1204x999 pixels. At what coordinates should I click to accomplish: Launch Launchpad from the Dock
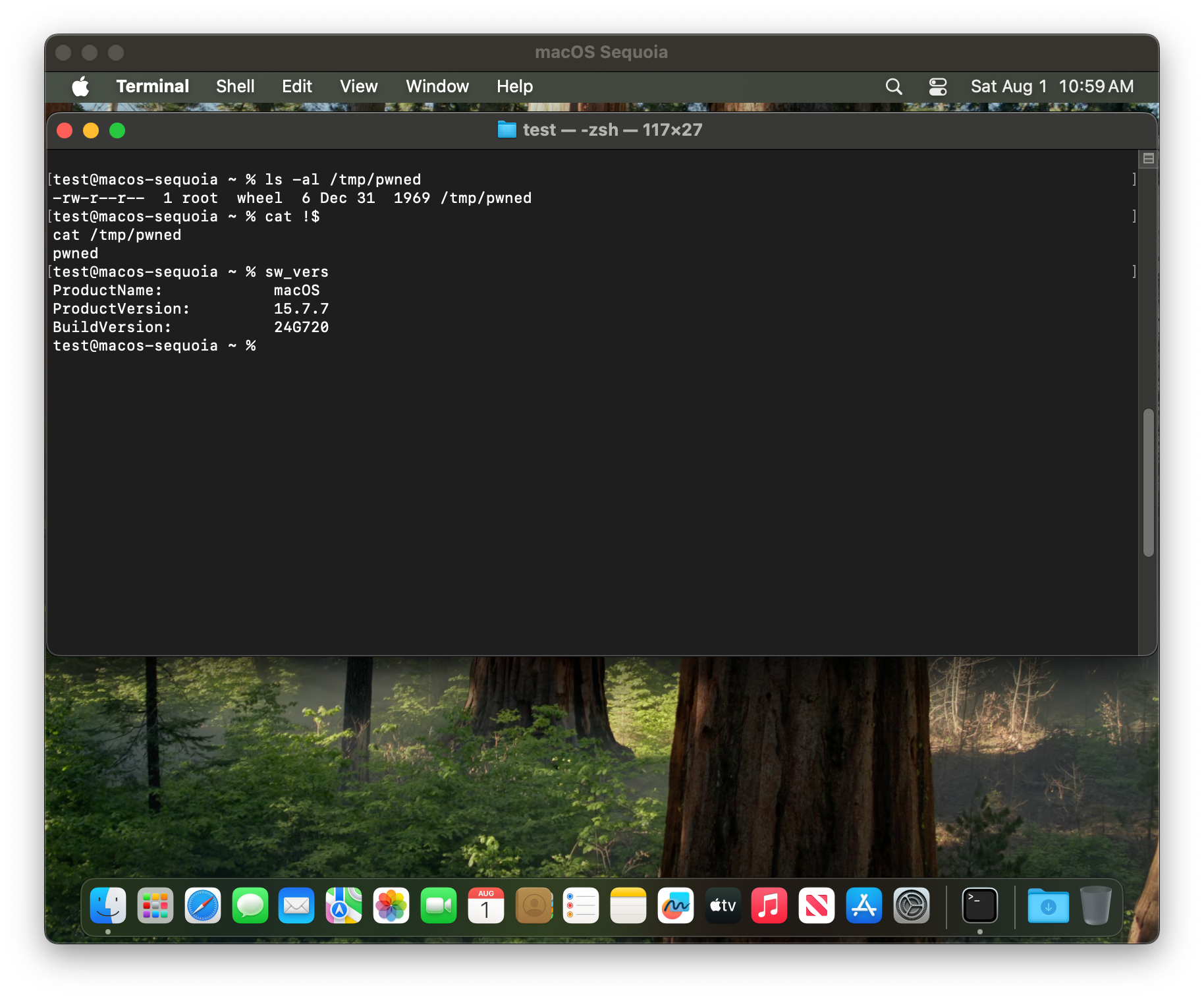155,905
